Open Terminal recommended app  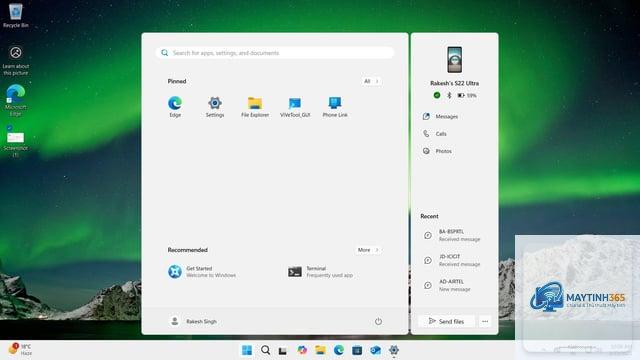[x=320, y=271]
